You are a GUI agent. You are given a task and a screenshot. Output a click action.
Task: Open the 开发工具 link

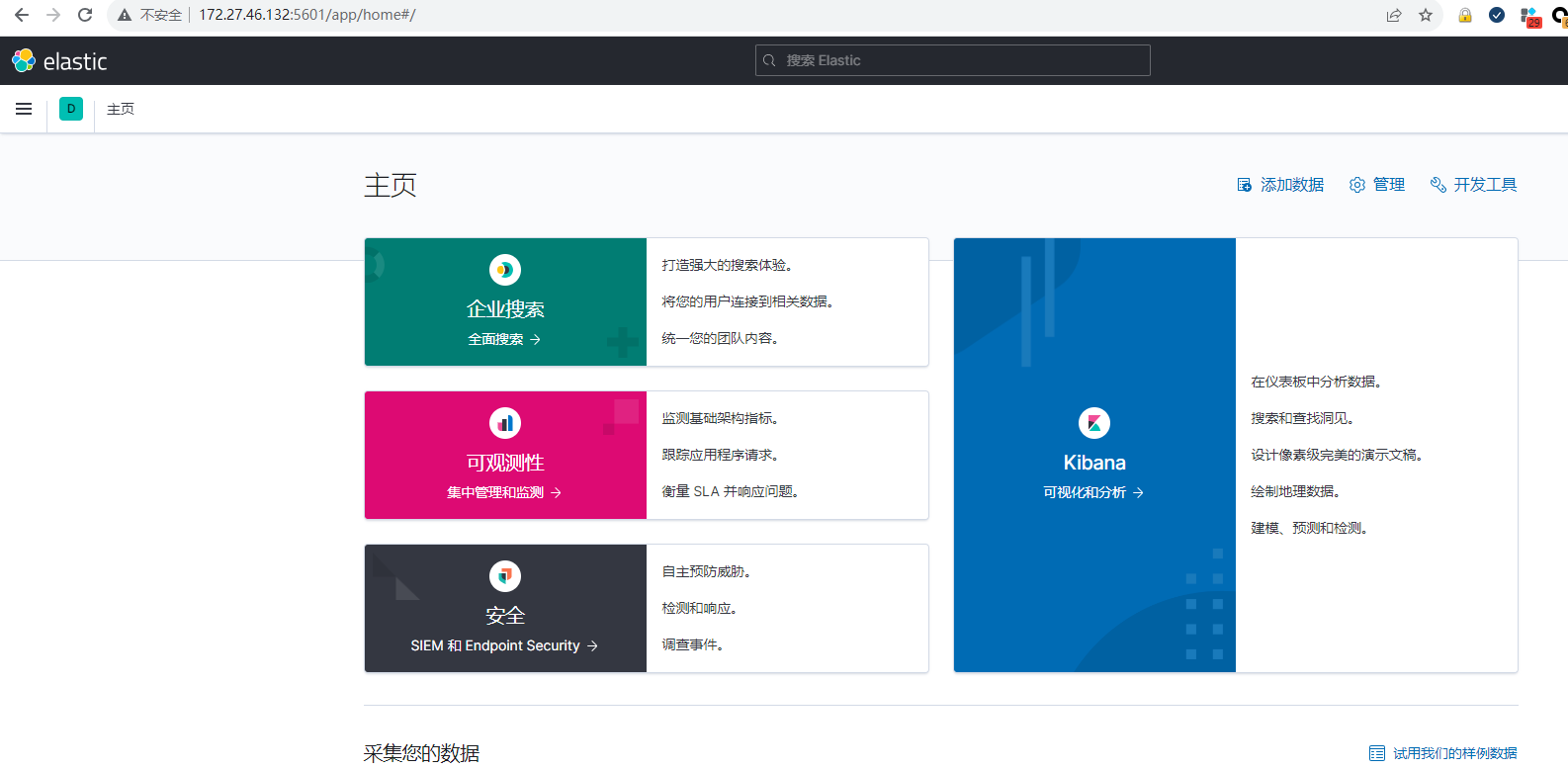[1474, 185]
